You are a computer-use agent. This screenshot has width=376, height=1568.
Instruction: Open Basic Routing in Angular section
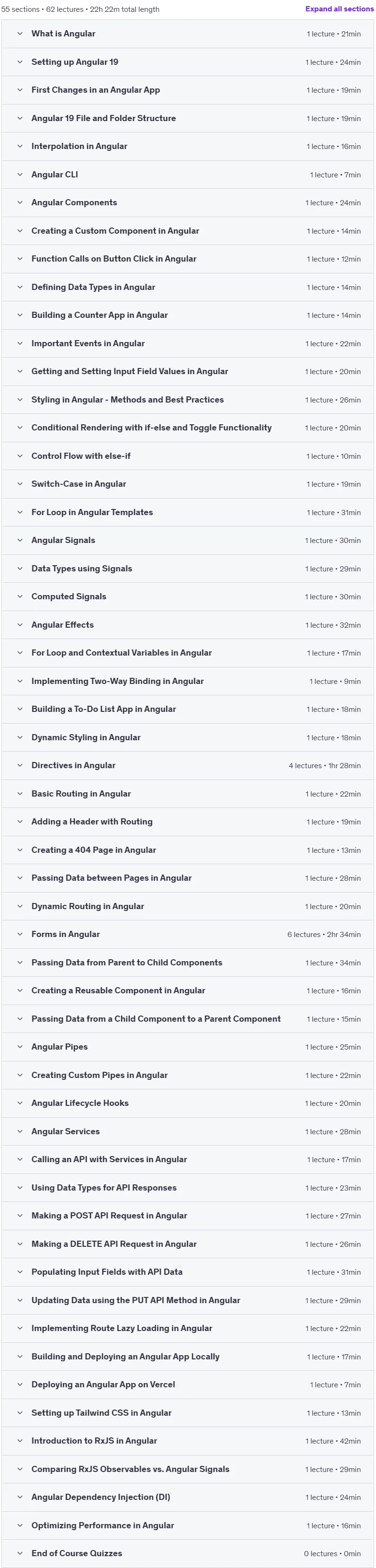click(x=81, y=794)
